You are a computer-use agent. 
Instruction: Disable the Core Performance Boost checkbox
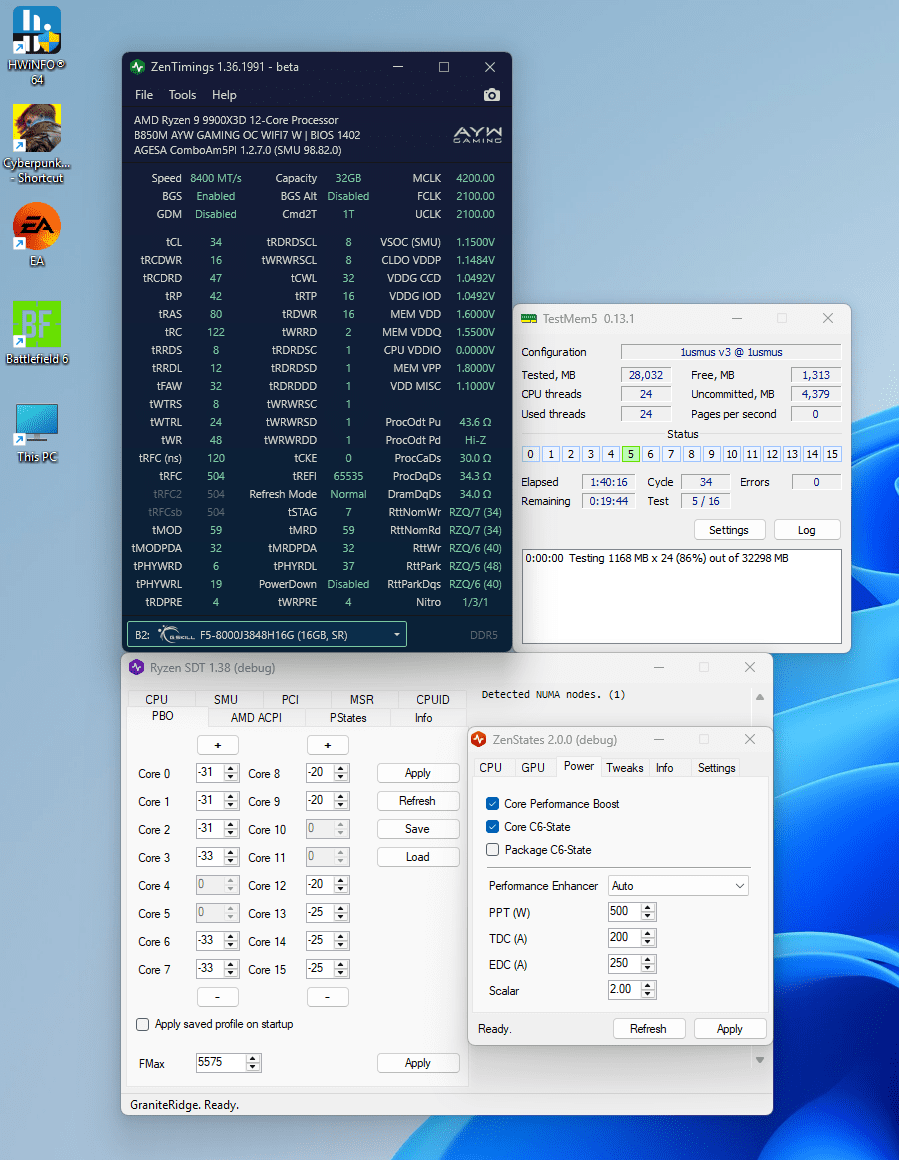(492, 804)
